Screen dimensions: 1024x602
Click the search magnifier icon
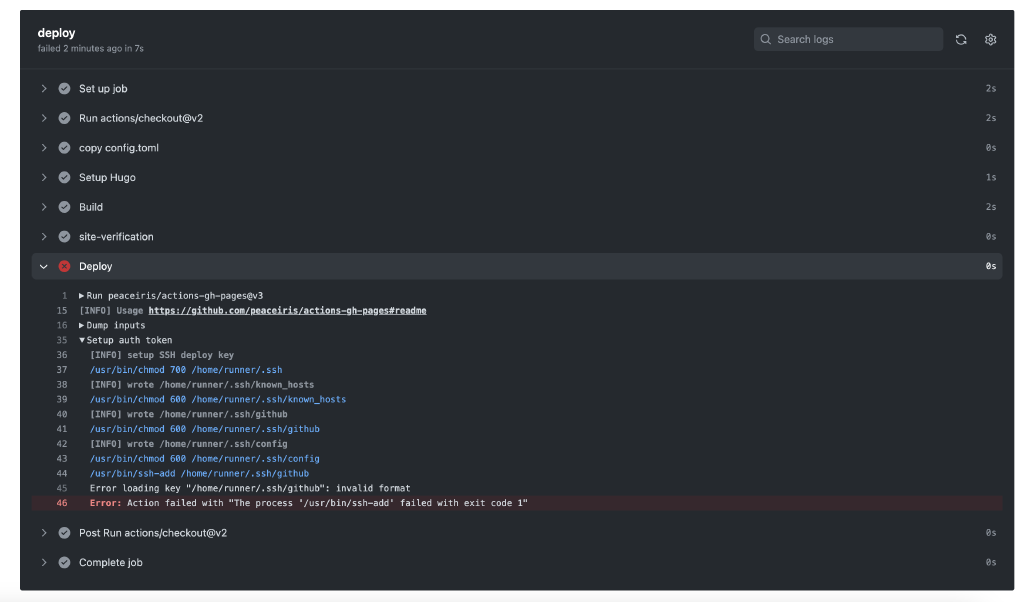[767, 40]
